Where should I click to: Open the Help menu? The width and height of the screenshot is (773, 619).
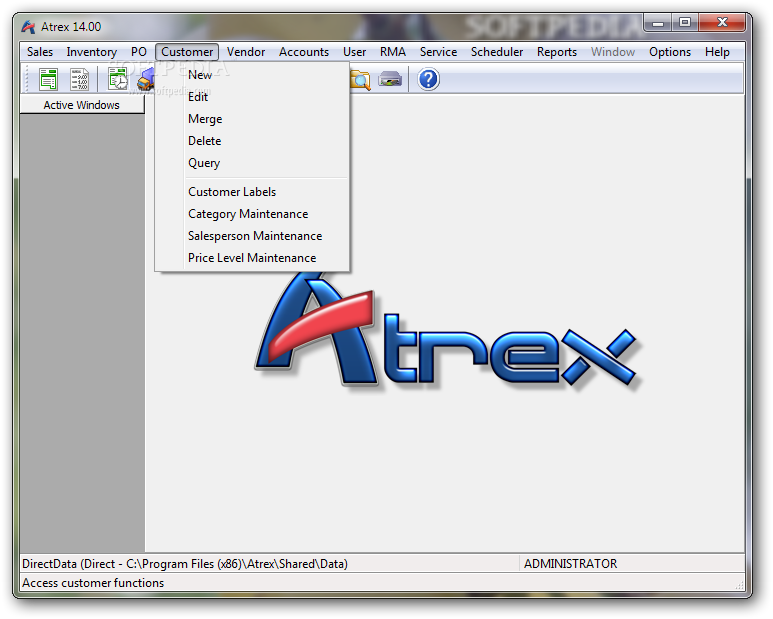pyautogui.click(x=717, y=52)
